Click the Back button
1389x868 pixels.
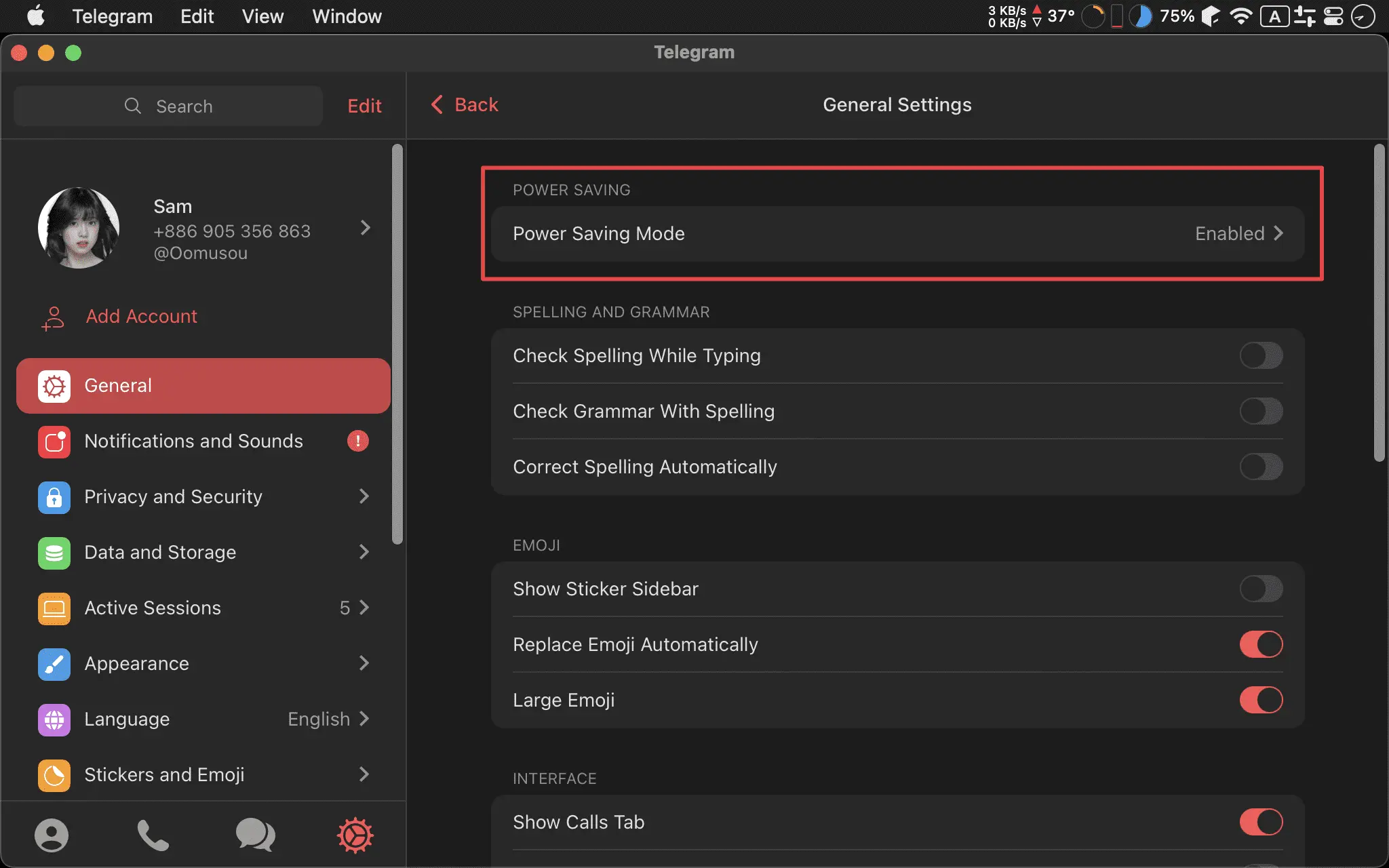pos(465,104)
